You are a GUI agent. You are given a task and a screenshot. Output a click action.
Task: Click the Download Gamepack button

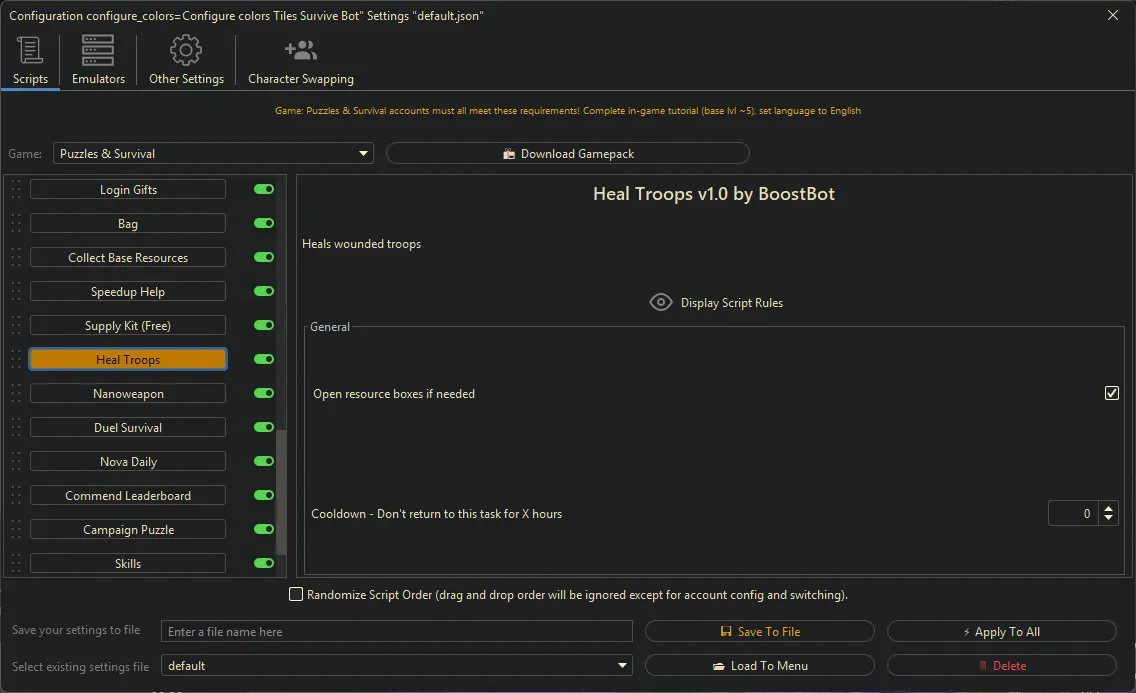568,154
